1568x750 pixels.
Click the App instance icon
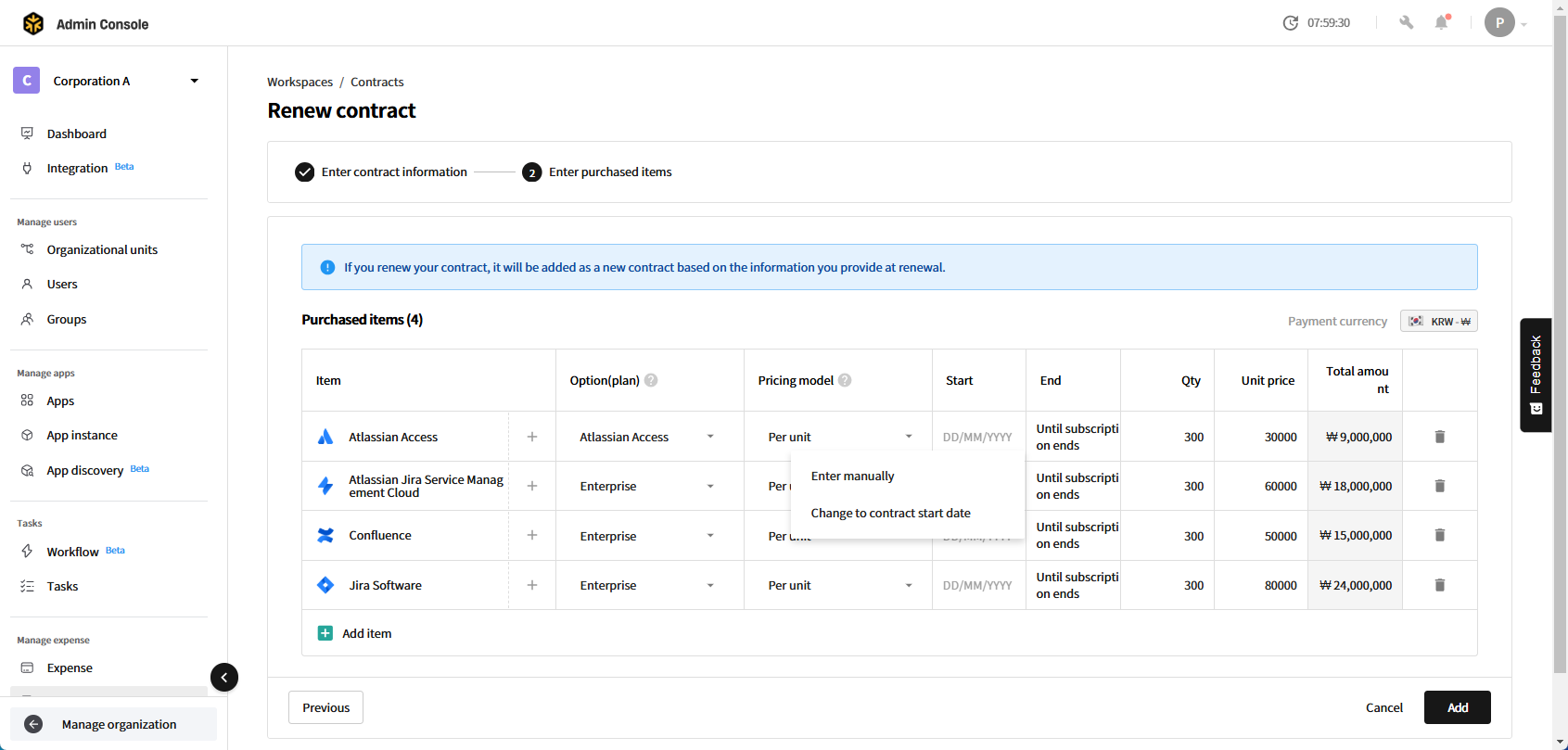pos(27,435)
